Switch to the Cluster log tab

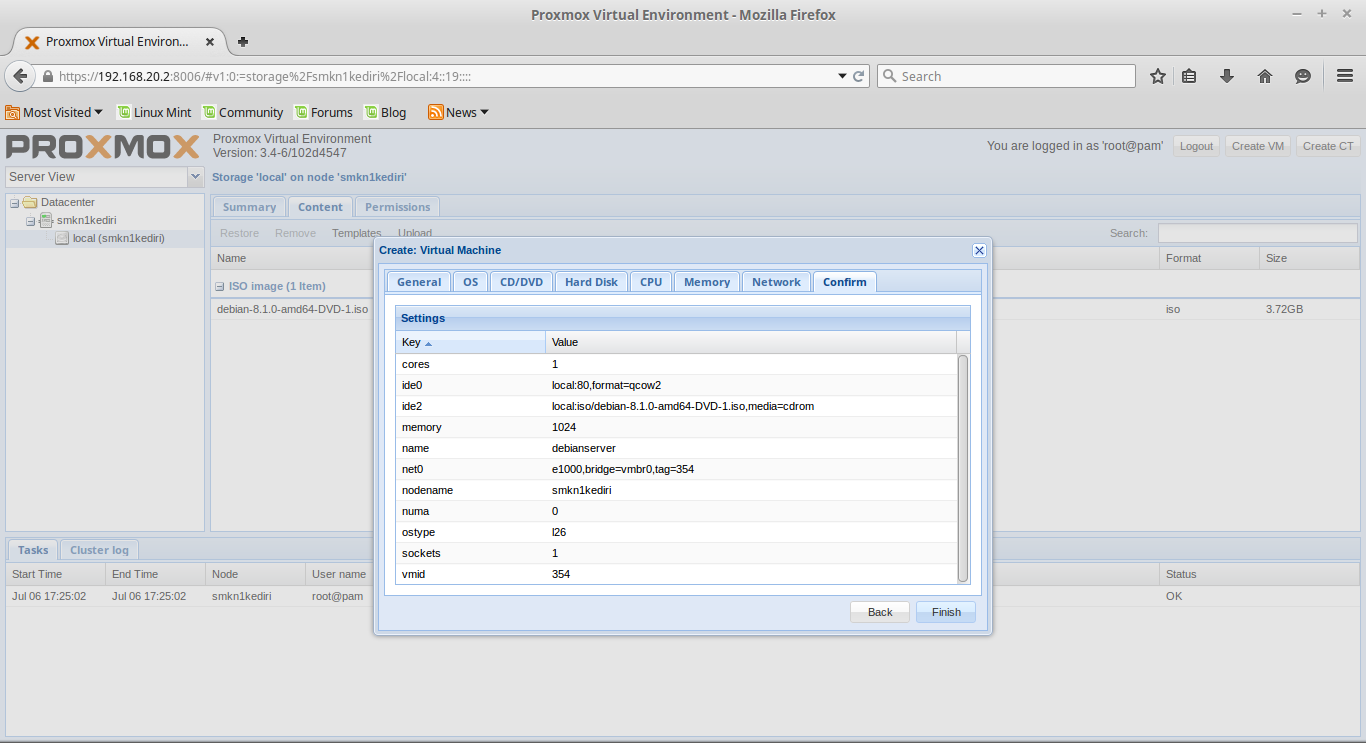(99, 550)
